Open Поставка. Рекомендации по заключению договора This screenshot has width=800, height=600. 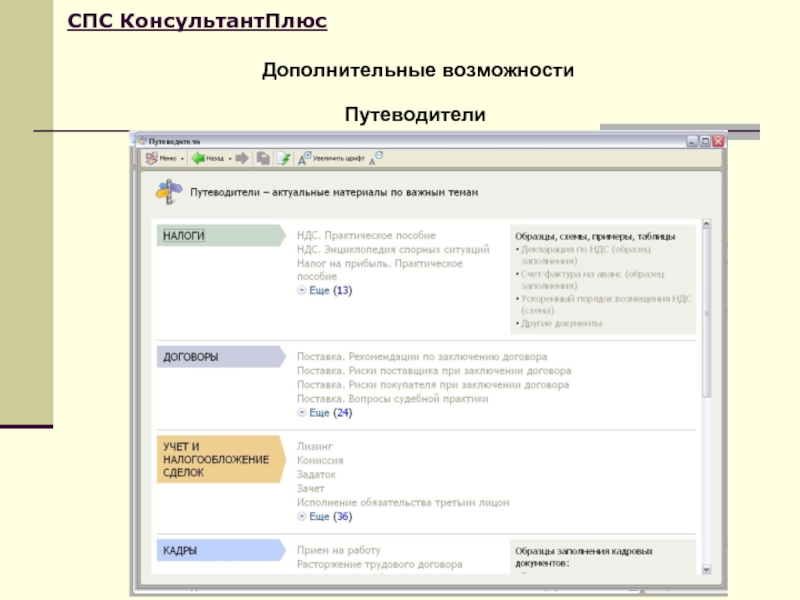(422, 356)
